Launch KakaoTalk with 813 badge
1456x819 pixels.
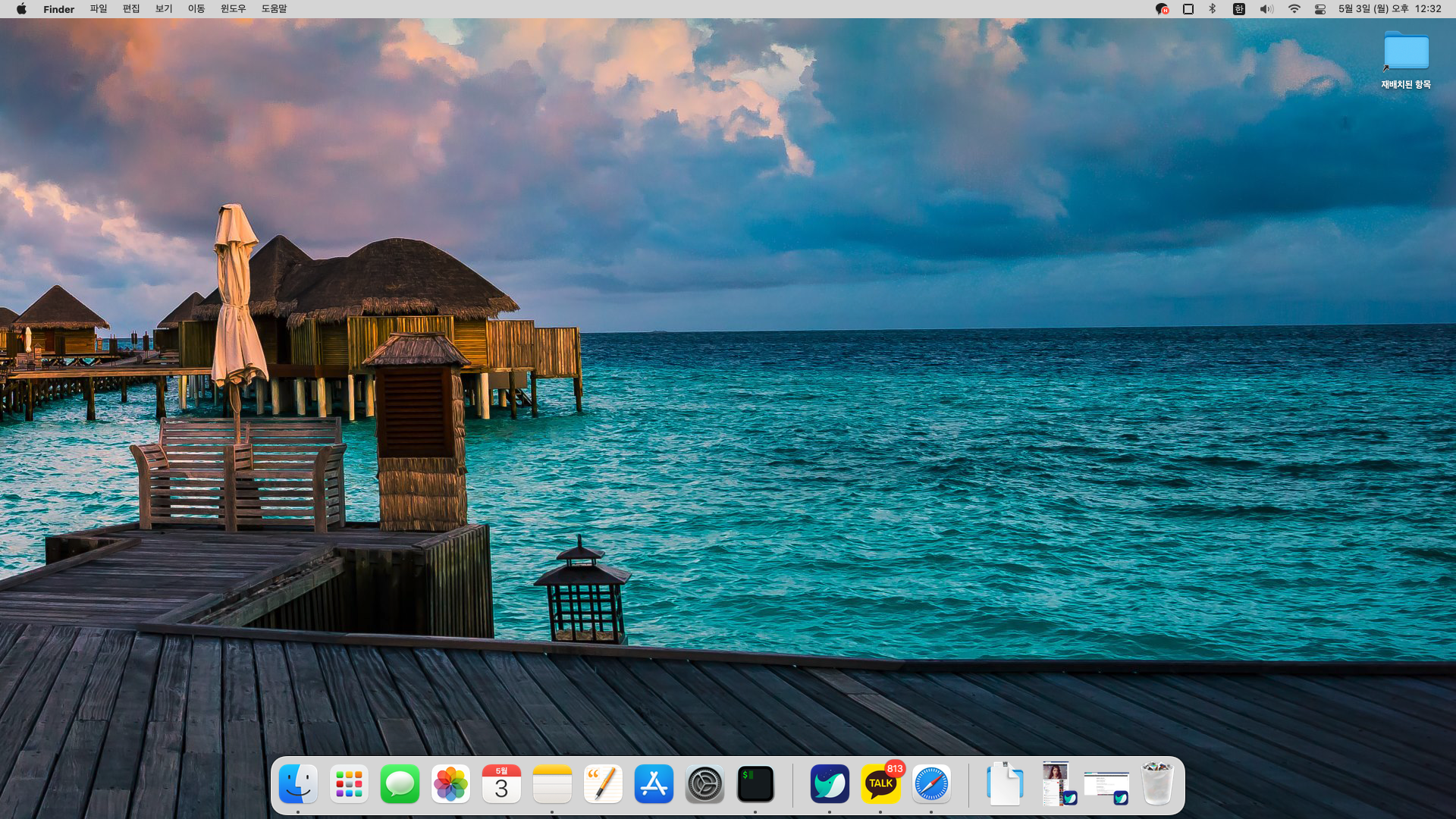(x=880, y=784)
